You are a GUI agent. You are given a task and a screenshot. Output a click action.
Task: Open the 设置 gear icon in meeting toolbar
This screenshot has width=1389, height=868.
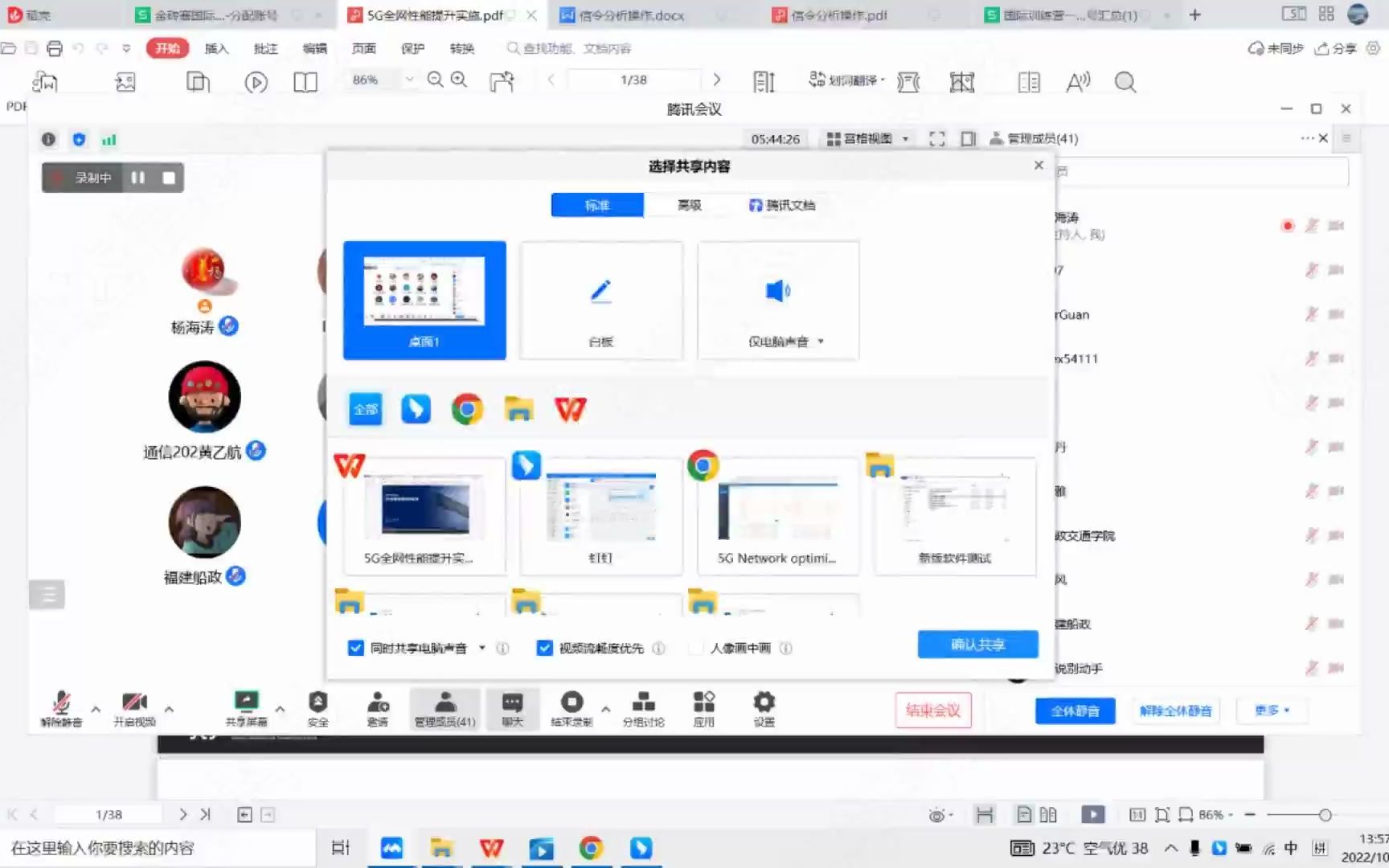click(764, 708)
